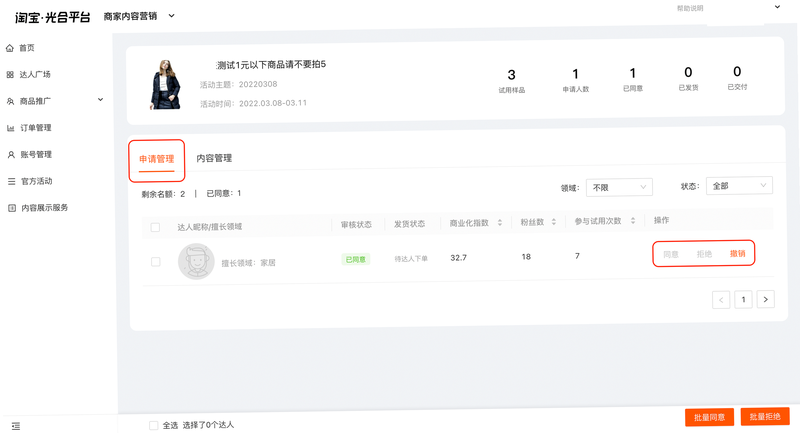800x433 pixels.
Task: Expand the 商品推广 sidebar menu
Action: pos(101,99)
